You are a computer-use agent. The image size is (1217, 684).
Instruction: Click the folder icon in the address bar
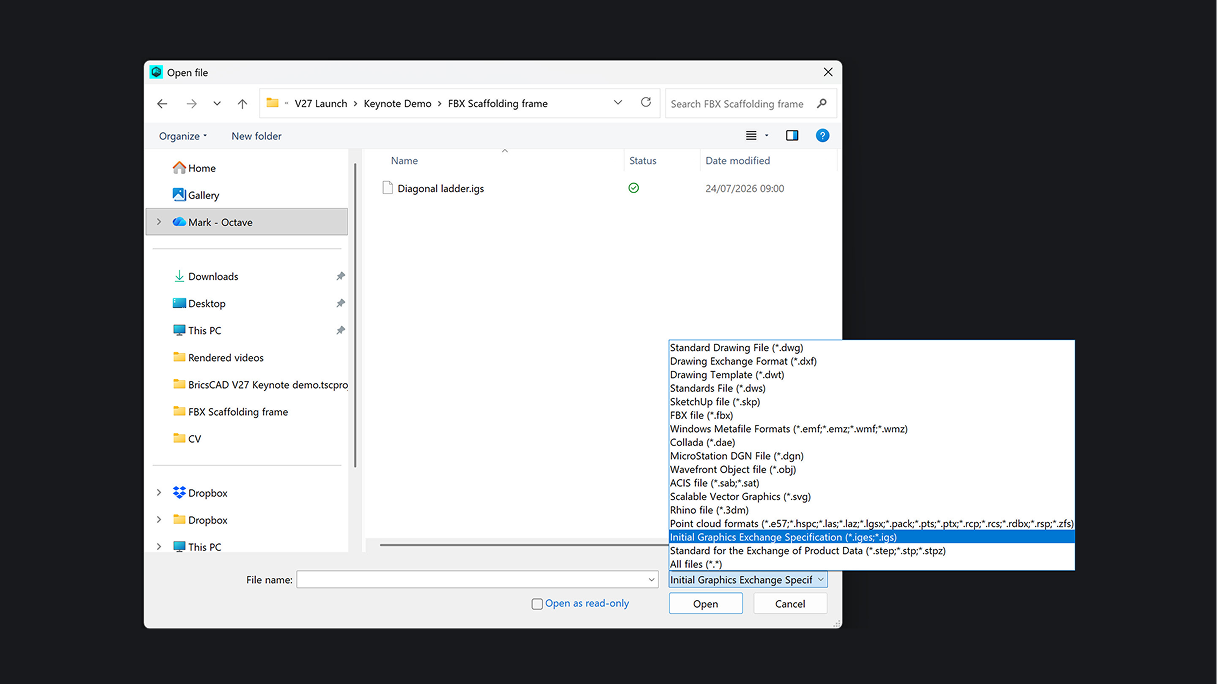click(272, 103)
